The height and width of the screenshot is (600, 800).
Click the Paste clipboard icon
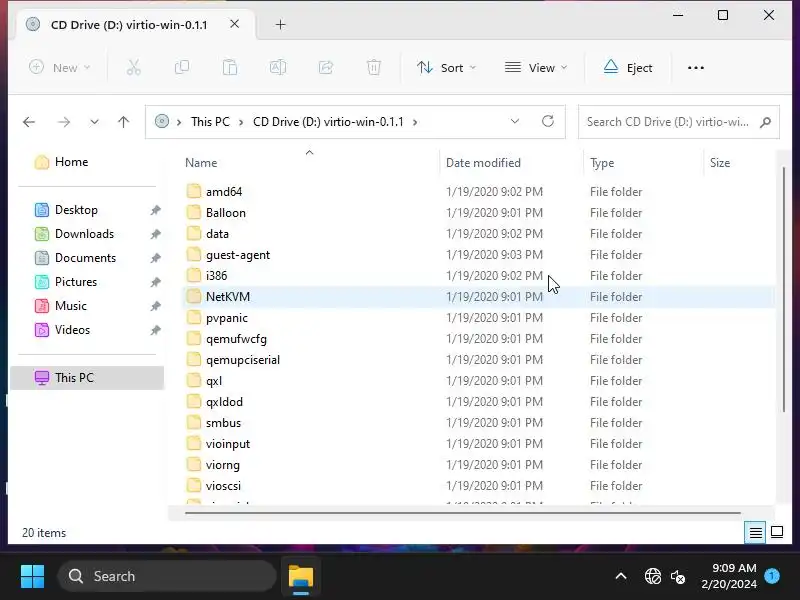click(x=230, y=67)
